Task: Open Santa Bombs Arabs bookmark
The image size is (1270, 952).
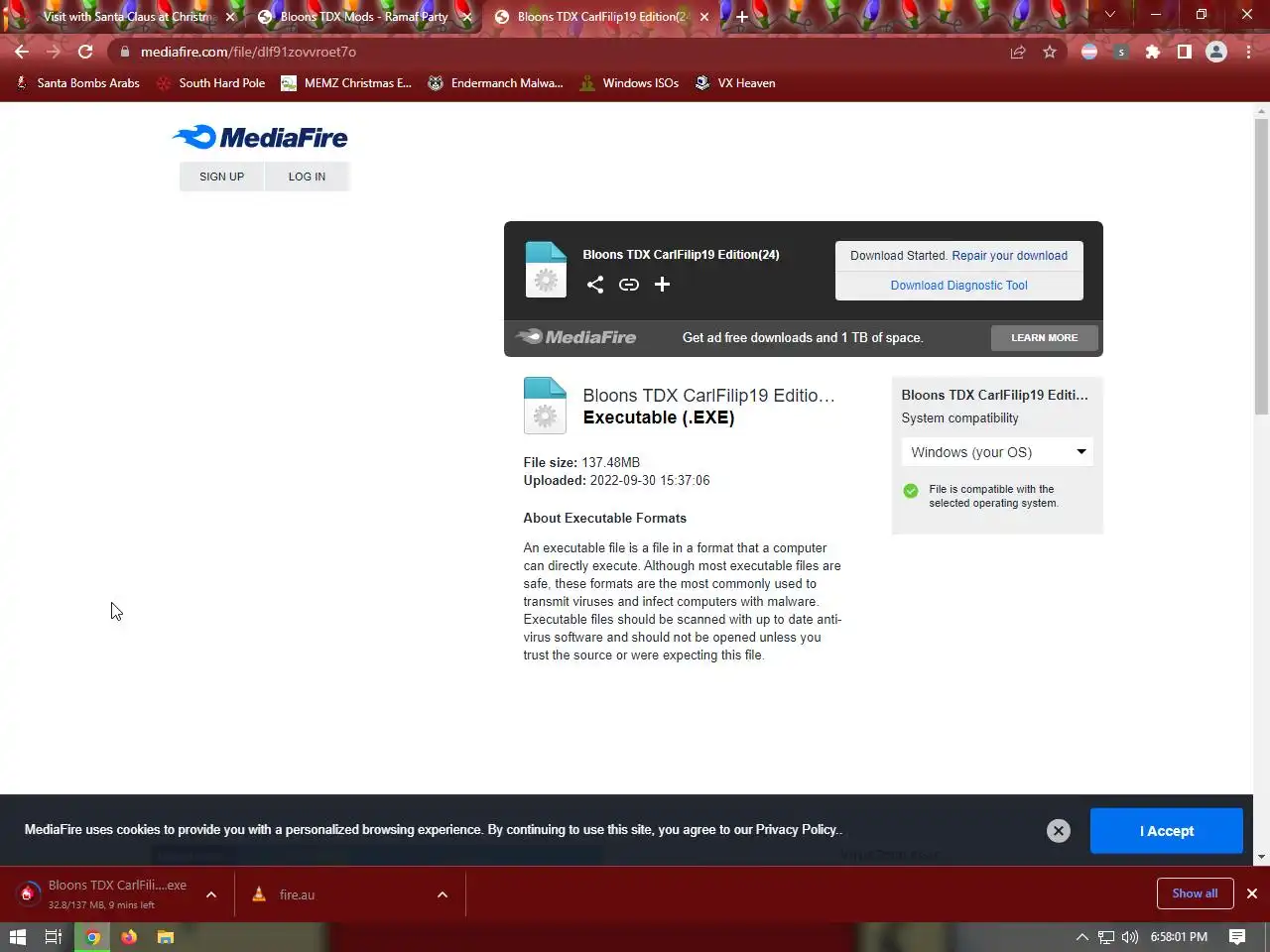Action: (x=77, y=83)
